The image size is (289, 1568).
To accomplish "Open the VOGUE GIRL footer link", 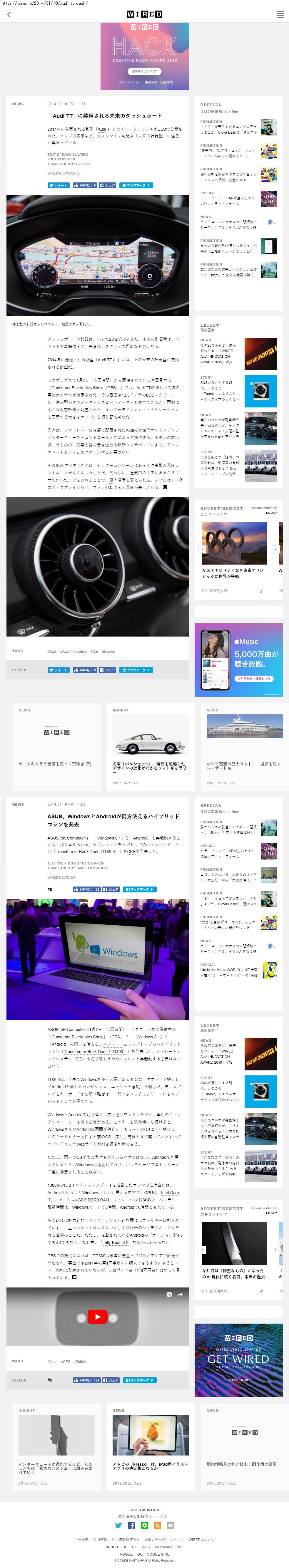I will point(157,1554).
